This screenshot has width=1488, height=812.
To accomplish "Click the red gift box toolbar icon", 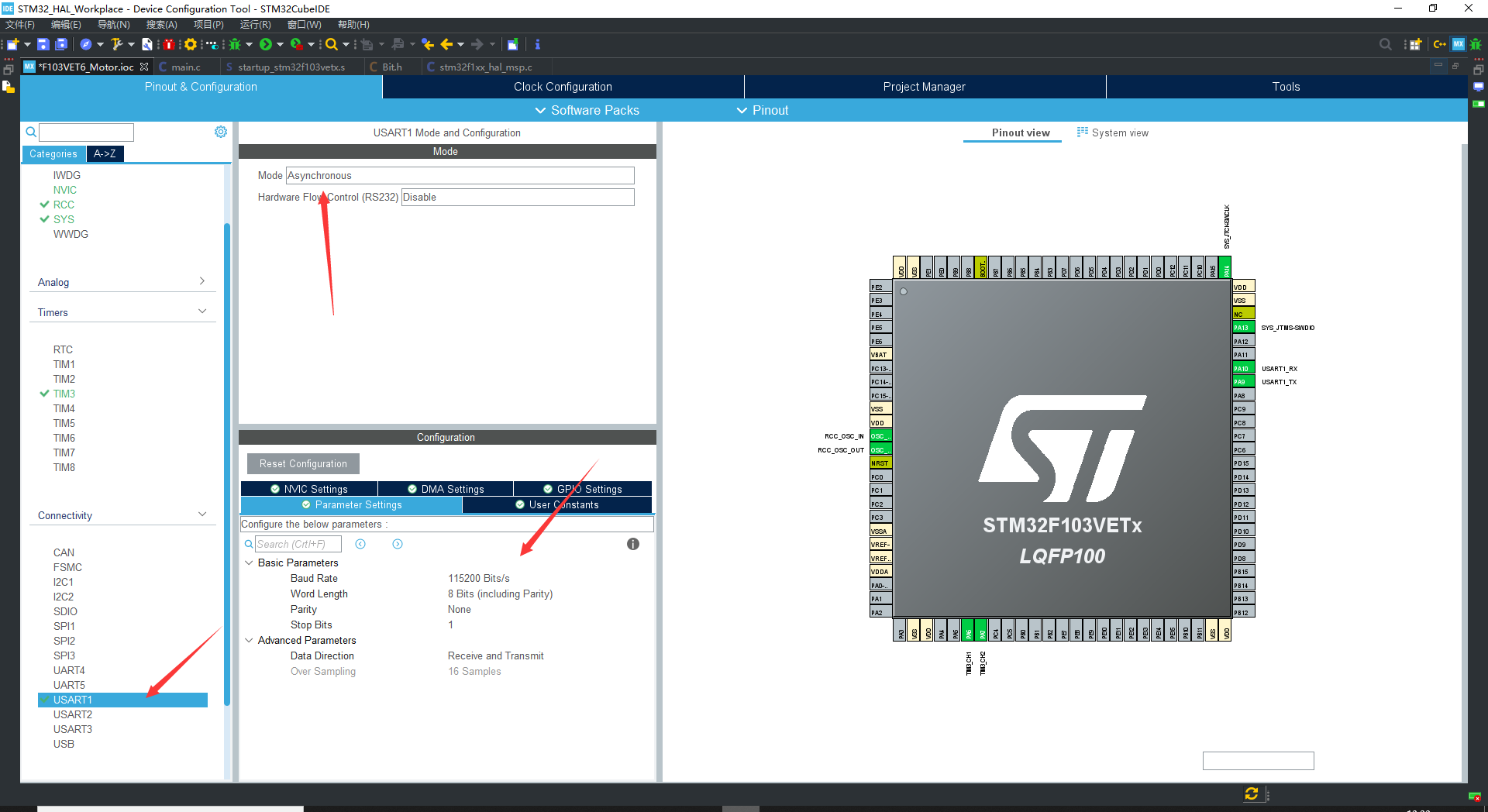I will click(168, 44).
